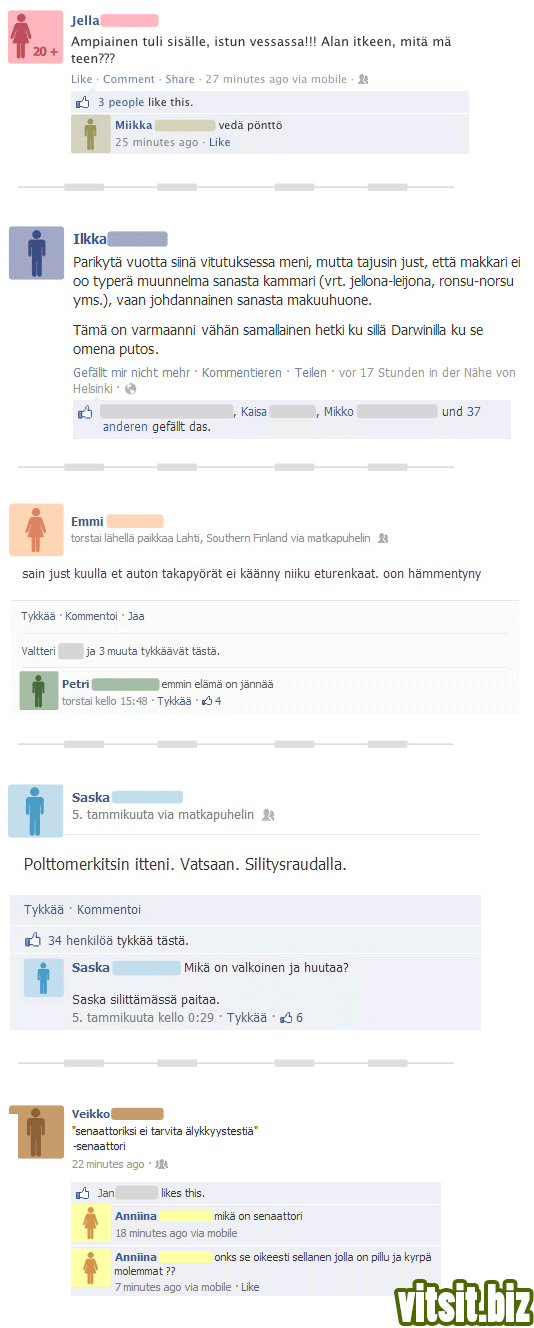Click Veikko's brown profile avatar

(37, 1133)
